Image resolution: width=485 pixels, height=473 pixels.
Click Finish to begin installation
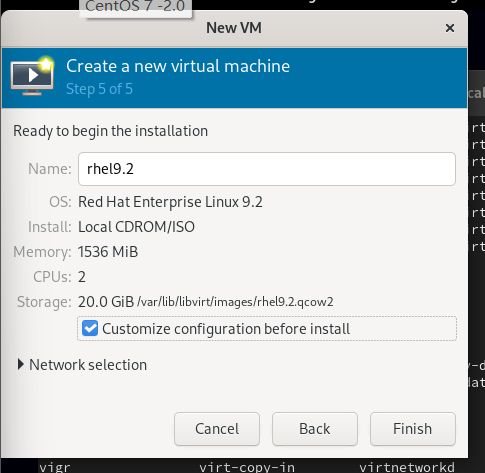413,429
